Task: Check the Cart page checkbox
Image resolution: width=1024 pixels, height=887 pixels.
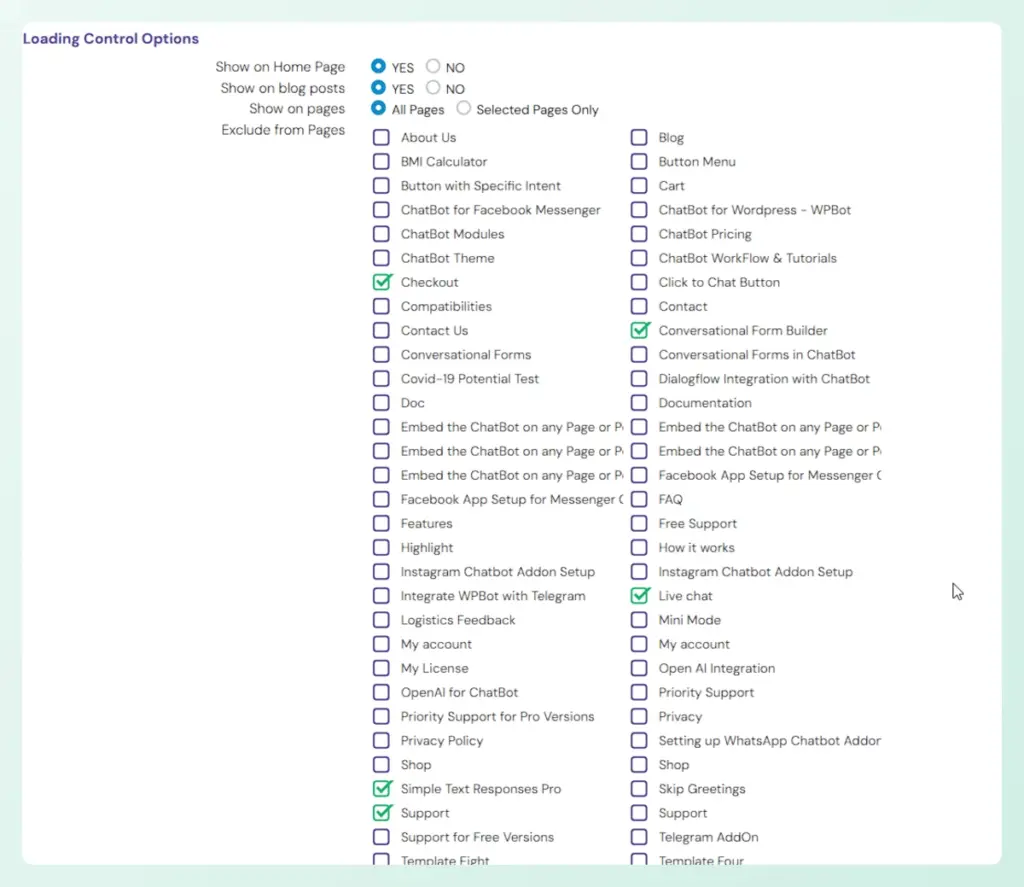Action: pos(639,185)
